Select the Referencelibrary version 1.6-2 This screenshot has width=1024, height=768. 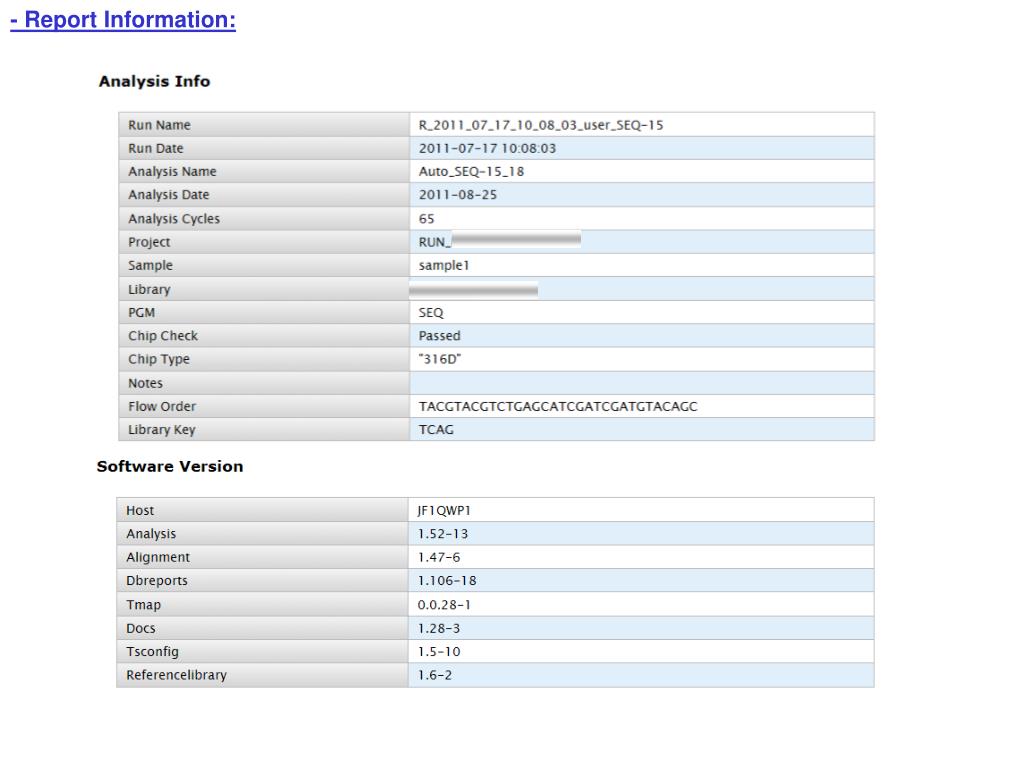(435, 675)
